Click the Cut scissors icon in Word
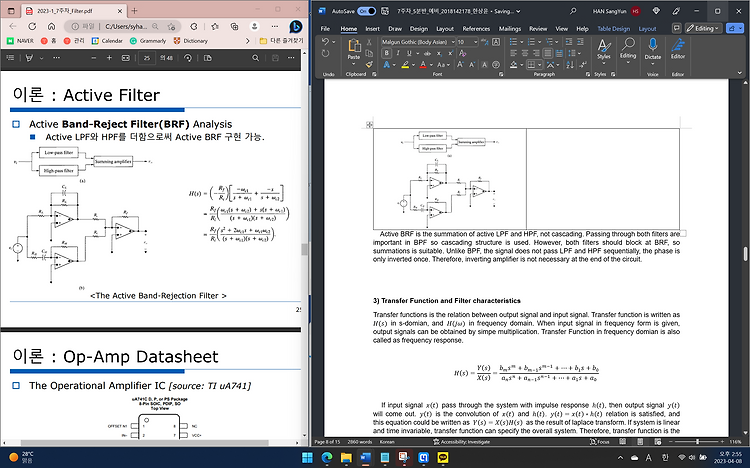The image size is (750, 468). [369, 42]
